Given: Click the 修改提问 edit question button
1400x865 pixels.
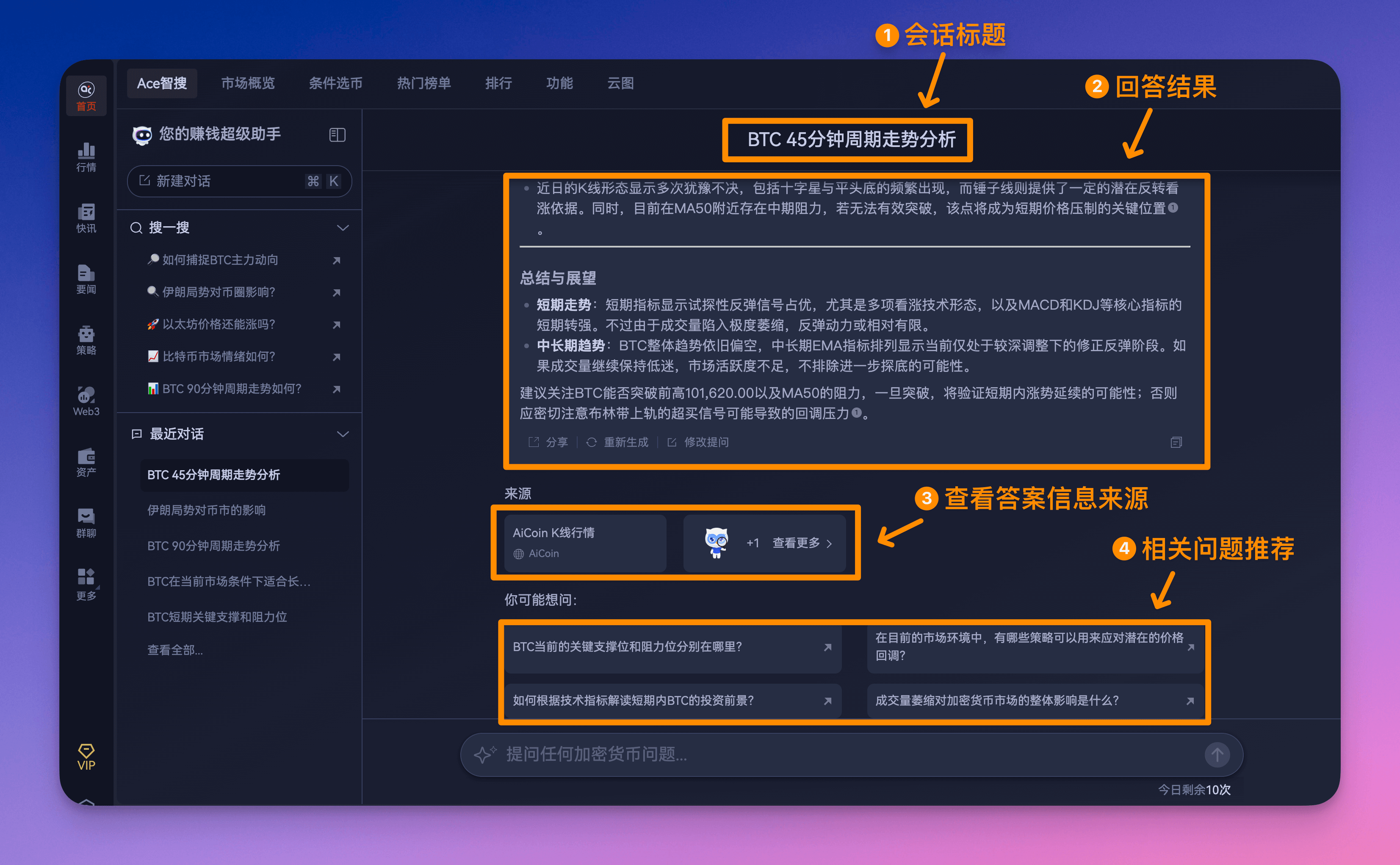Looking at the screenshot, I should point(698,442).
